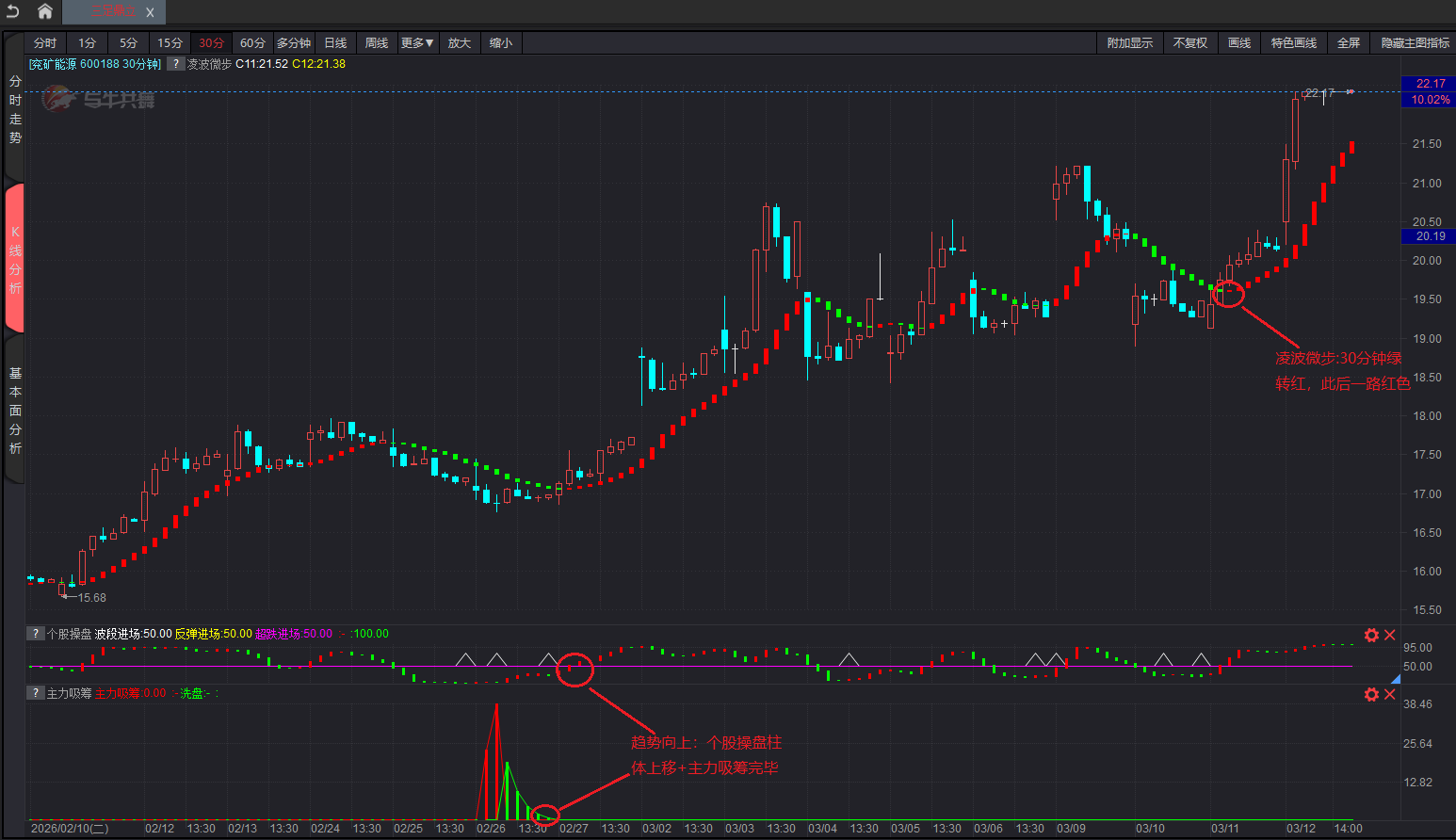The width and height of the screenshot is (1456, 840).
Task: Toggle 隐藏主图指标 to hide main indicators
Action: [x=1415, y=43]
